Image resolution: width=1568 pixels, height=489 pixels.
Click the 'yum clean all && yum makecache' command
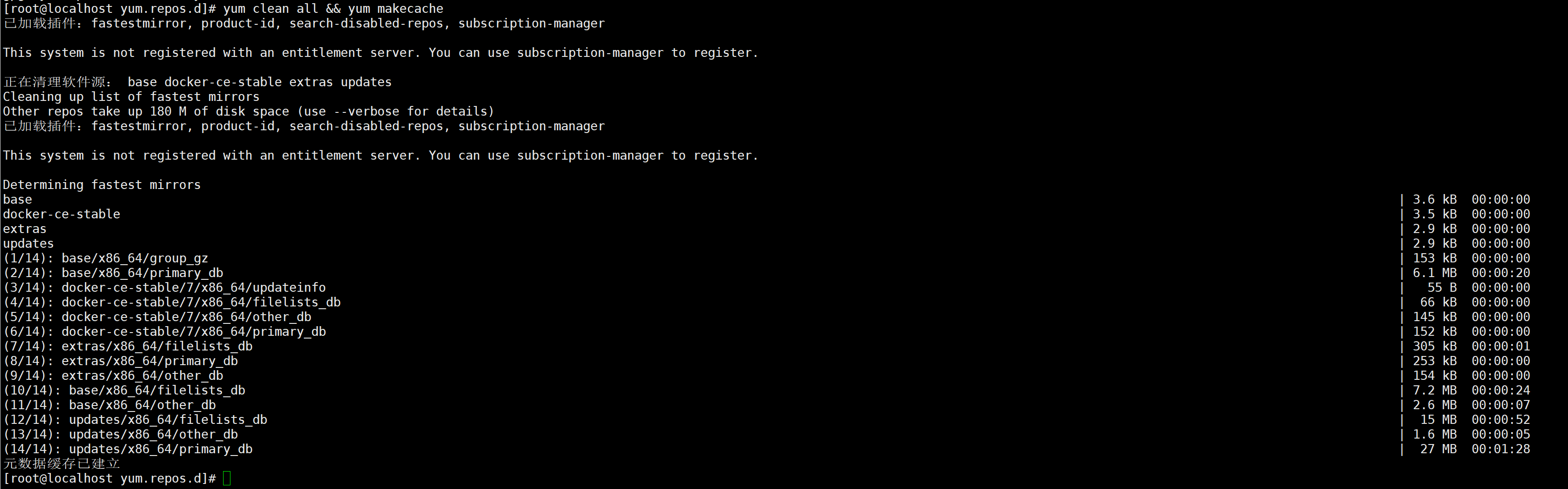(333, 9)
